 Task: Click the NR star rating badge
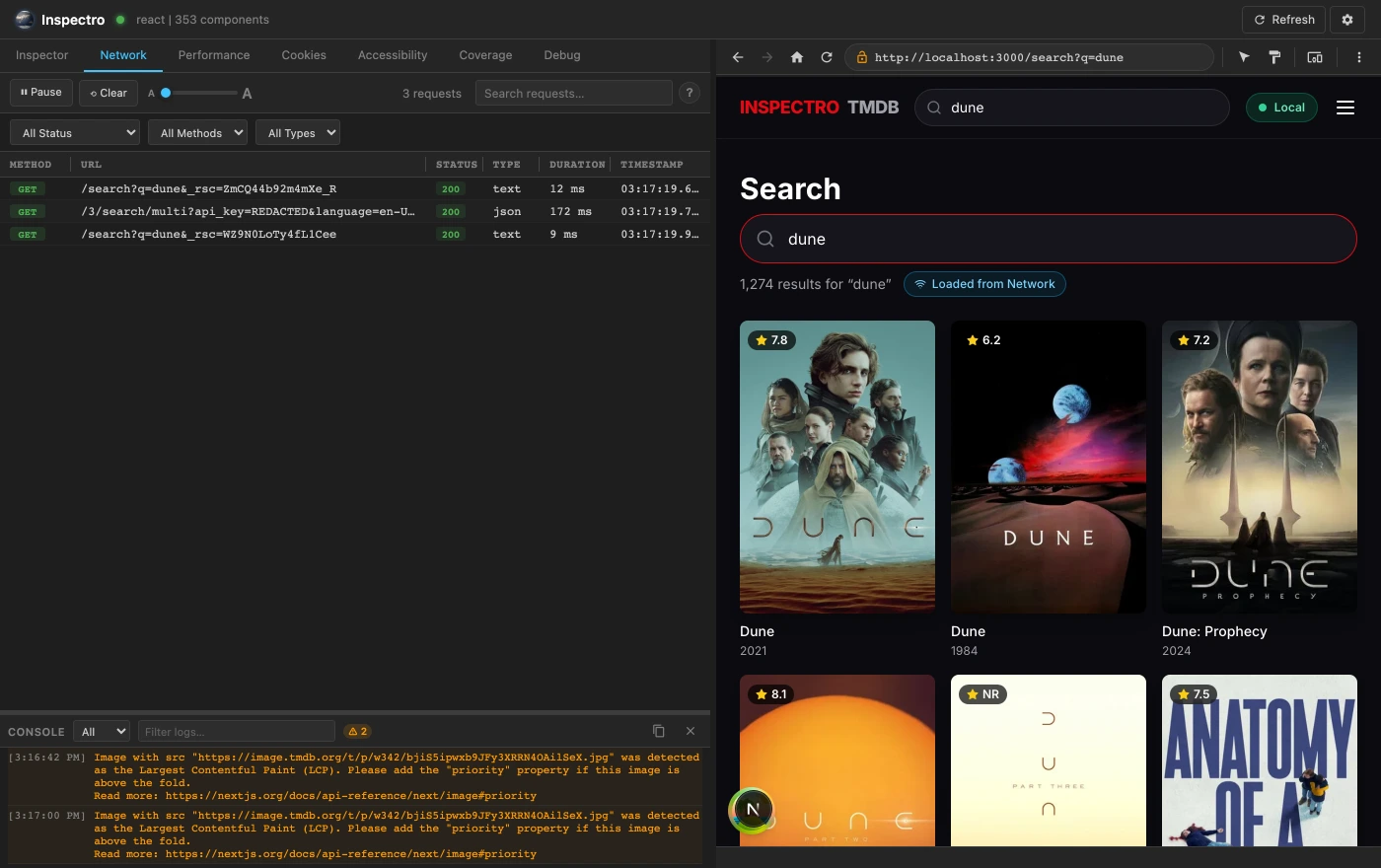[982, 694]
